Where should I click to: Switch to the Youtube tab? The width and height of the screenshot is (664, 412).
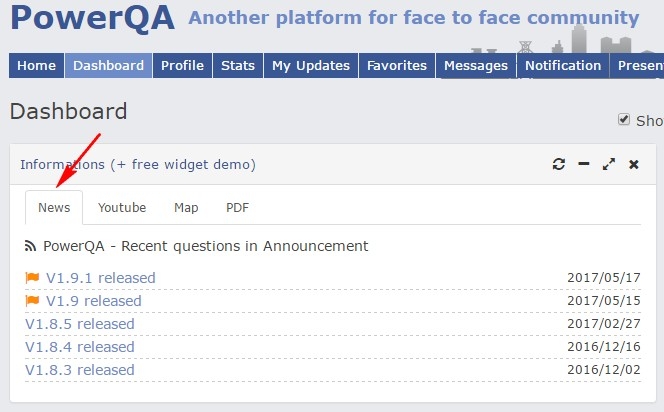tap(122, 208)
